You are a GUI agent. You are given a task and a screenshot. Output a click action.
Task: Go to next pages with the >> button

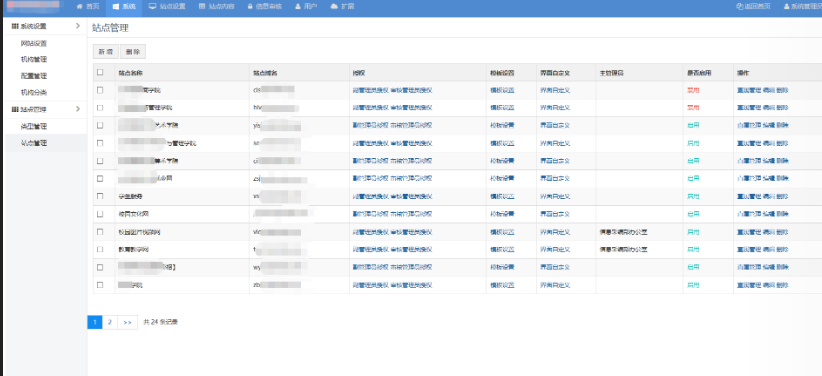tap(127, 322)
